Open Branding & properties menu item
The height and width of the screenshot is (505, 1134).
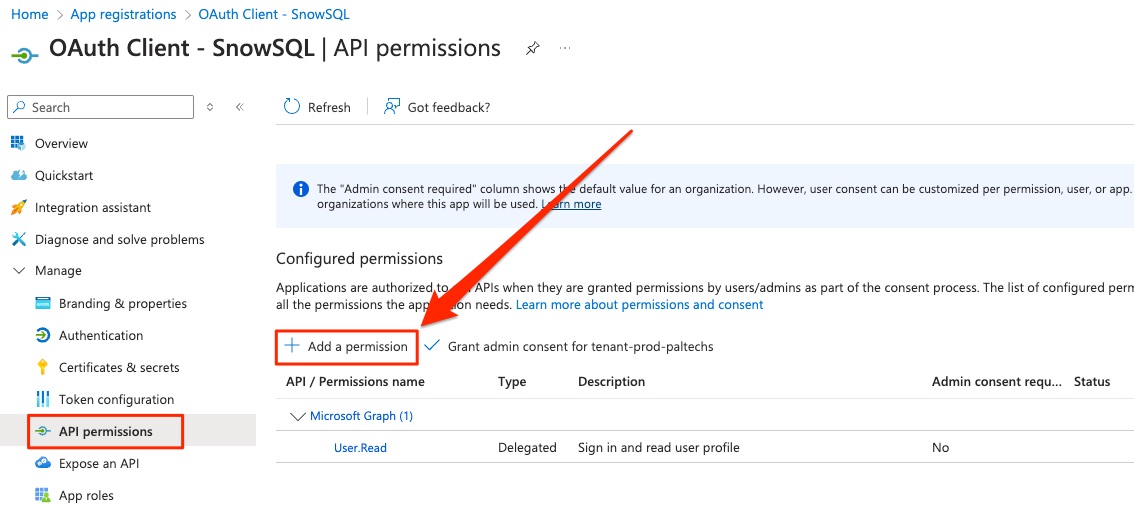pos(122,303)
